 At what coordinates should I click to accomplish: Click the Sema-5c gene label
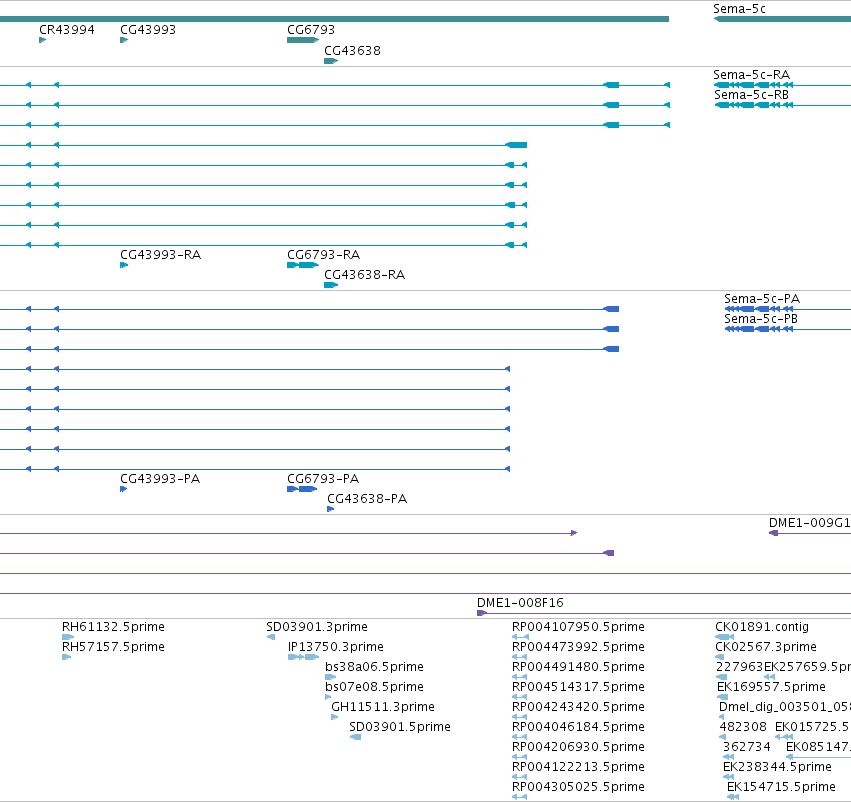[739, 9]
